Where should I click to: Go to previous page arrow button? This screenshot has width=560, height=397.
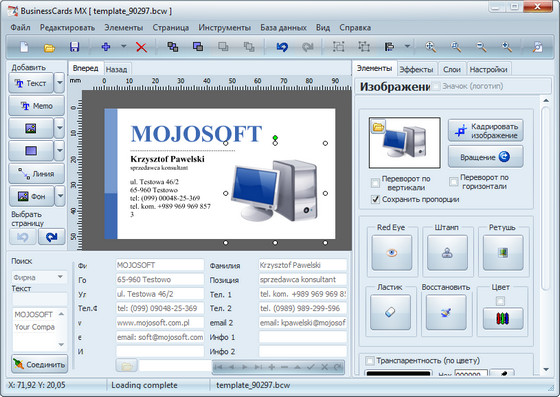point(22,237)
